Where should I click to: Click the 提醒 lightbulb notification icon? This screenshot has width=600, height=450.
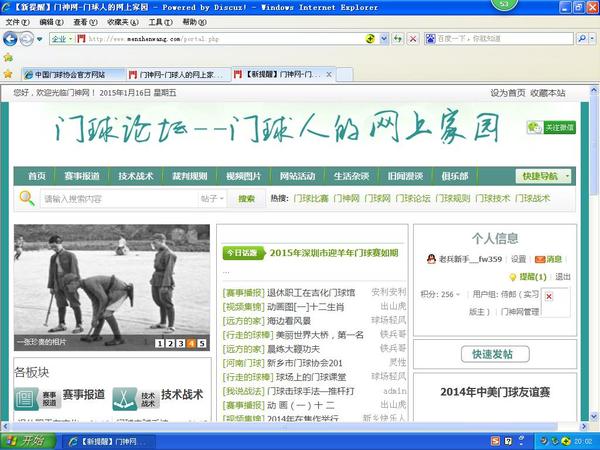point(510,276)
